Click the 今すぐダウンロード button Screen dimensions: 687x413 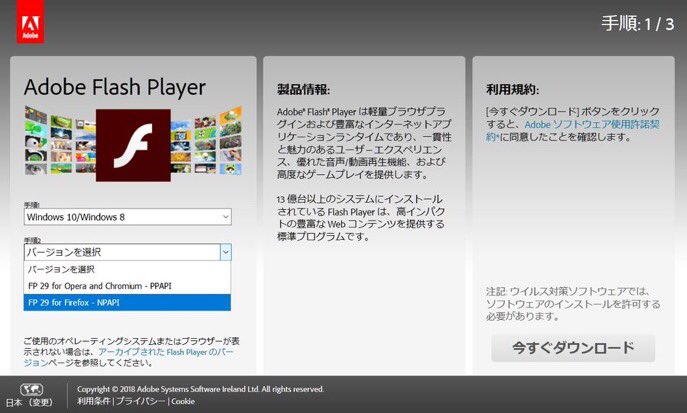[573, 348]
